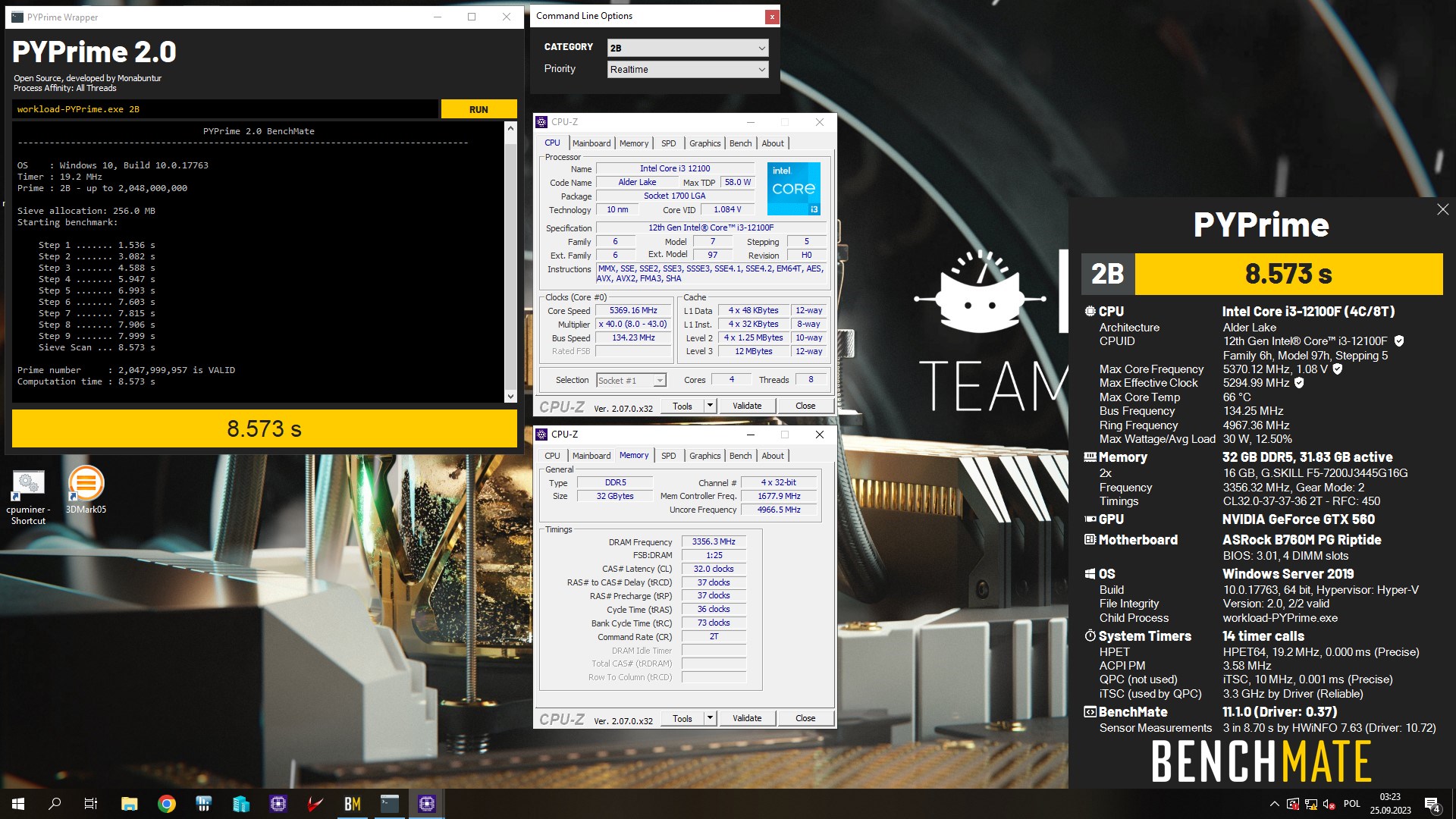1456x819 pixels.
Task: Open the blue server buildings taskbar app
Action: tap(241, 804)
